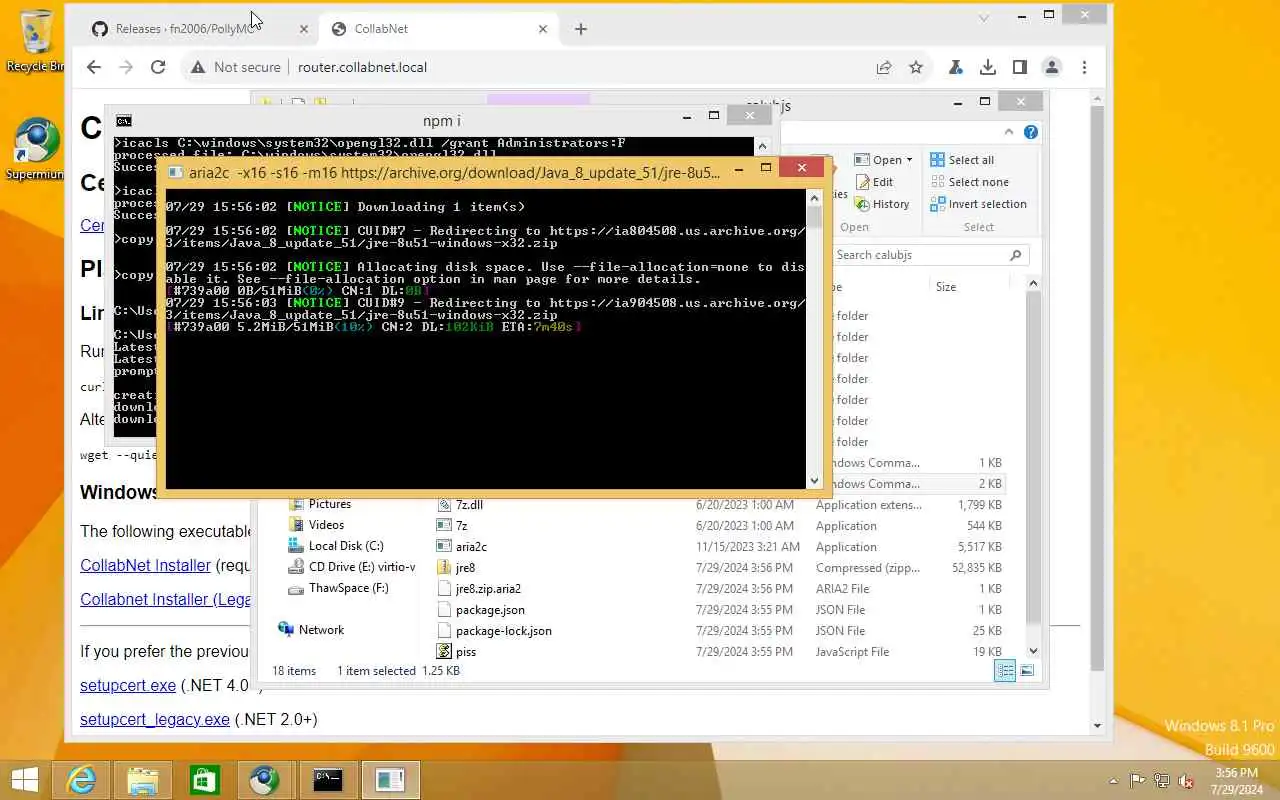Click Select all in Explorer ribbon
Viewport: 1280px width, 800px height.
961,160
